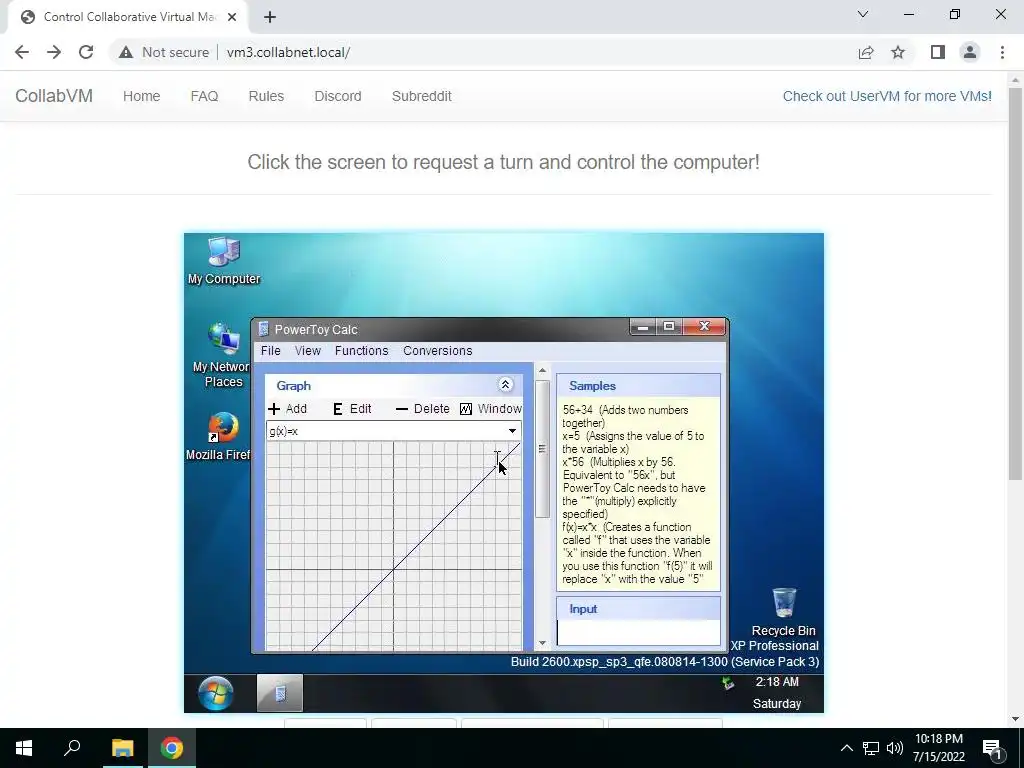Click the browser page vertical scrollbar

coord(1015,284)
